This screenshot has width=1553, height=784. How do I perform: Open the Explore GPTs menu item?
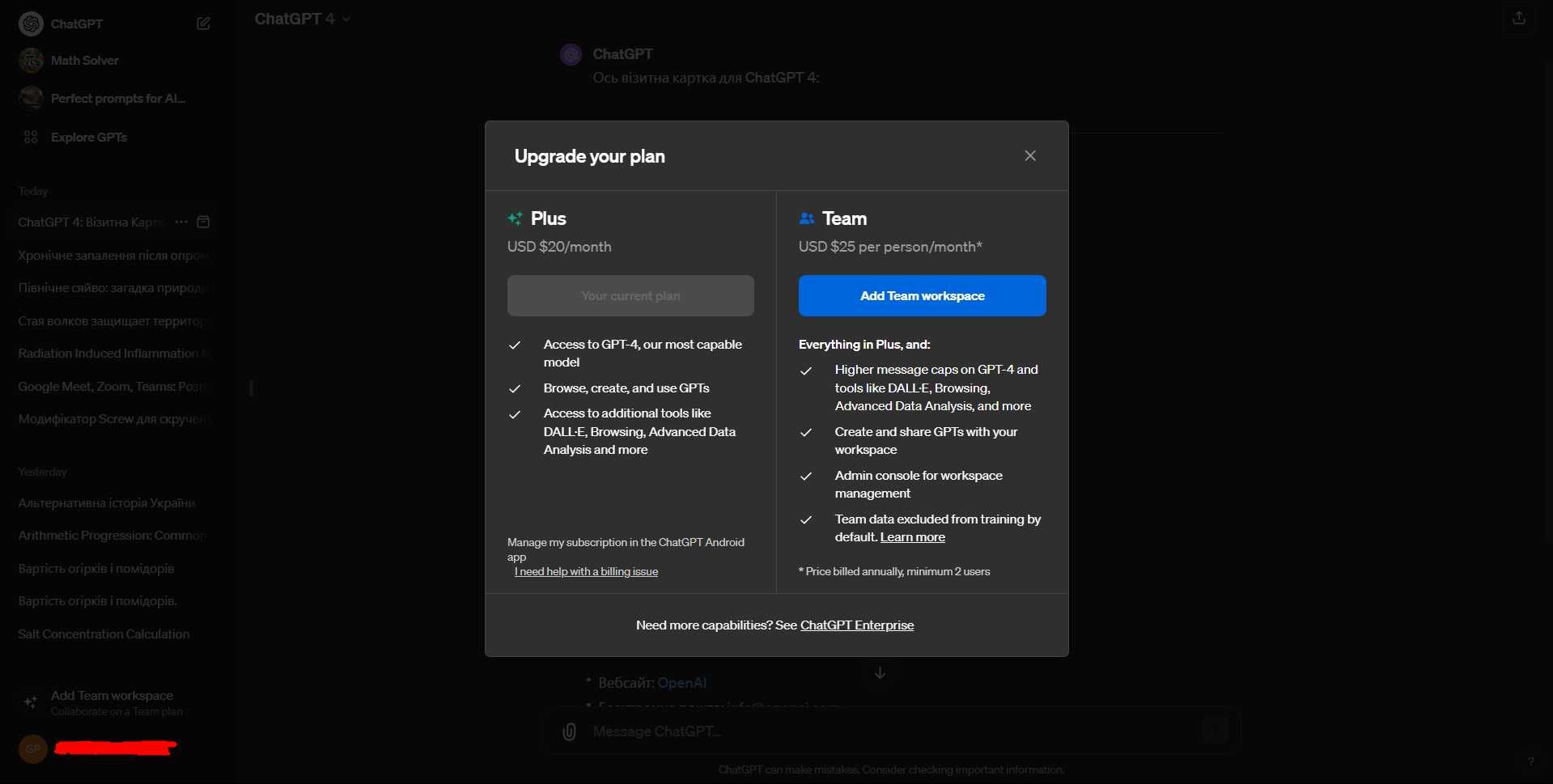click(x=117, y=137)
